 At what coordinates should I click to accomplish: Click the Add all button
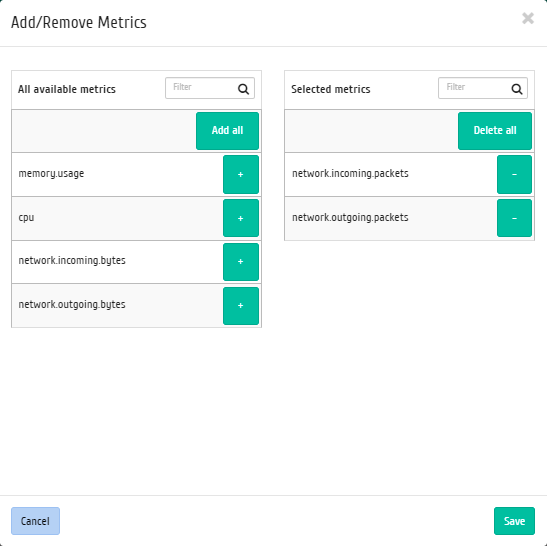(227, 131)
